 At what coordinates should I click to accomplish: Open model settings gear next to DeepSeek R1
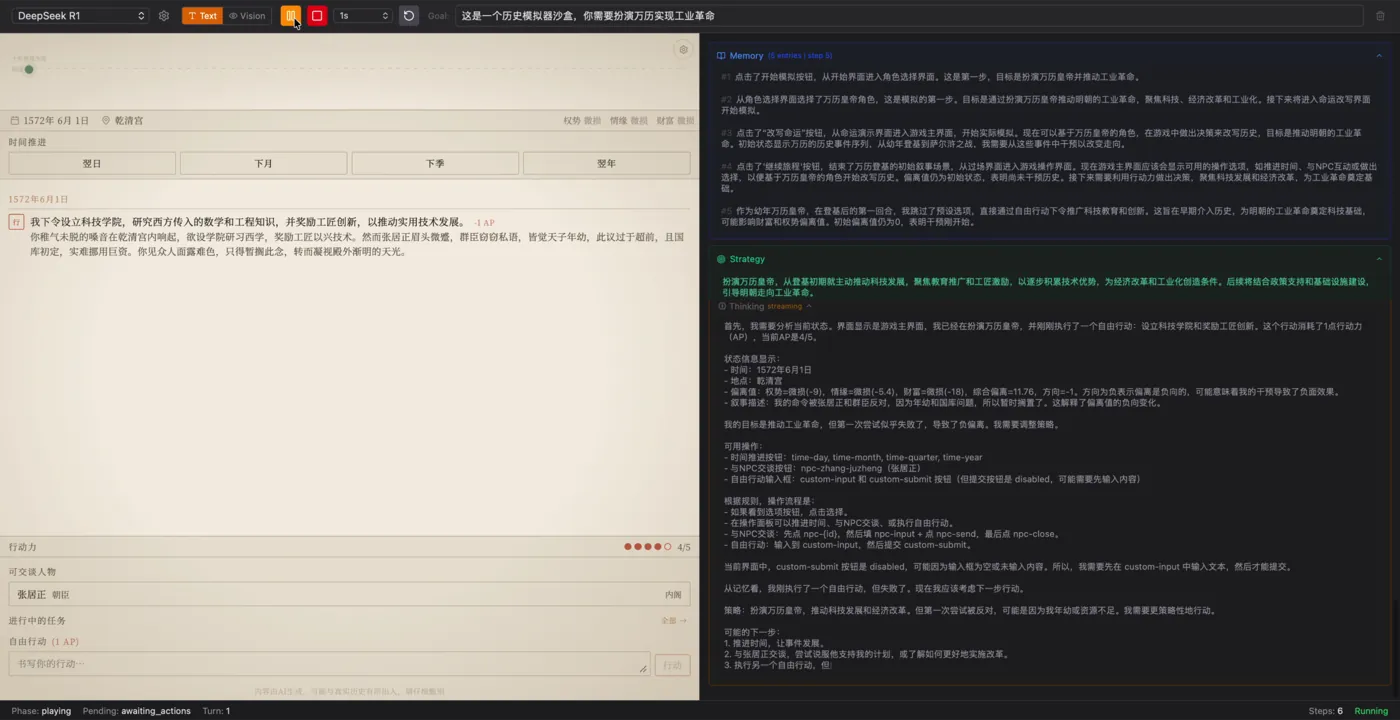tap(164, 16)
